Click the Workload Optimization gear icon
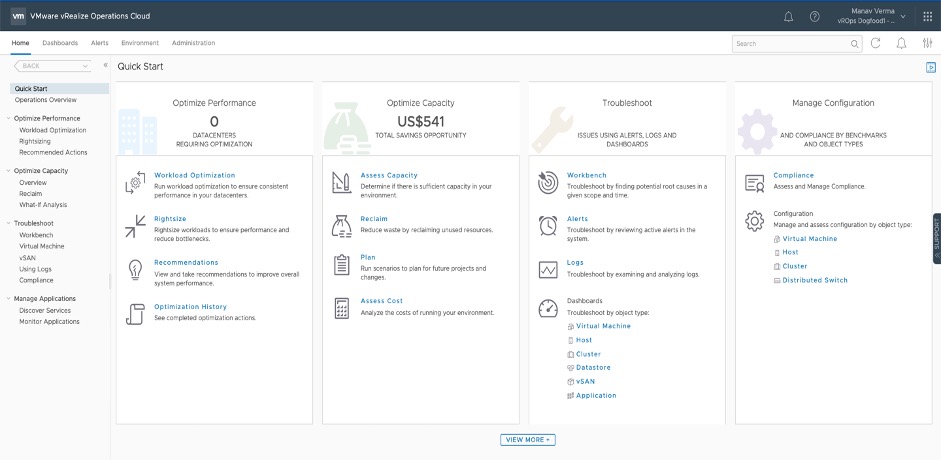 tap(135, 182)
